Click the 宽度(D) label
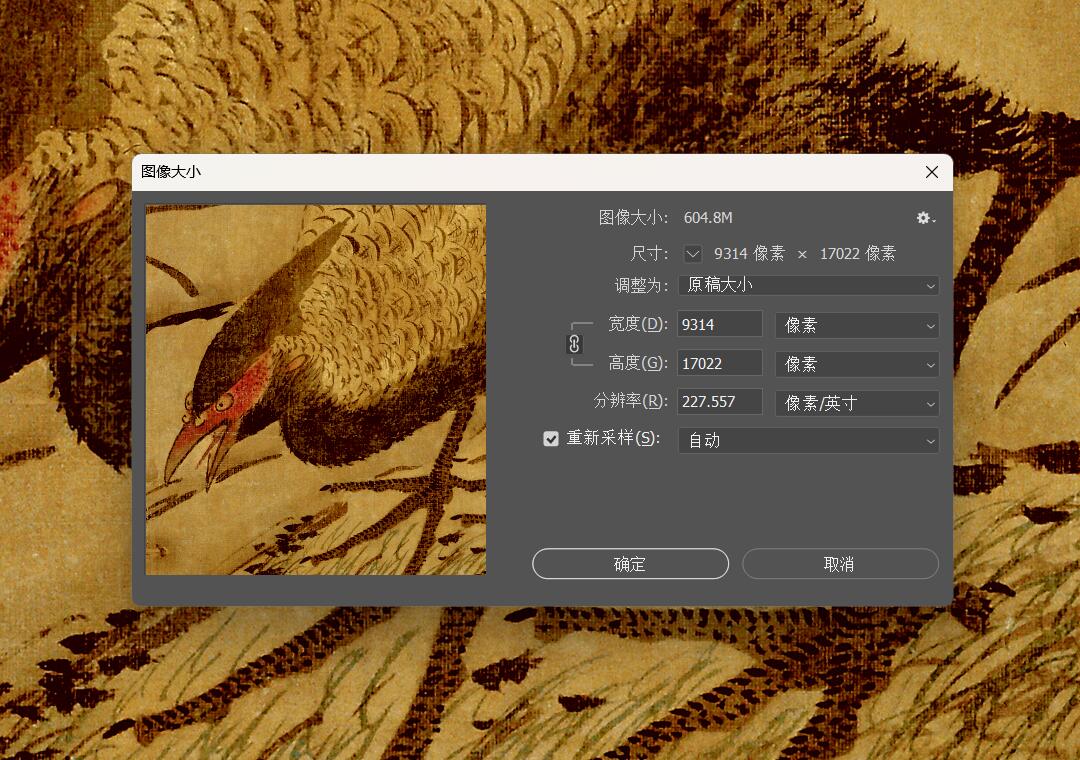The width and height of the screenshot is (1080, 760). pos(638,324)
